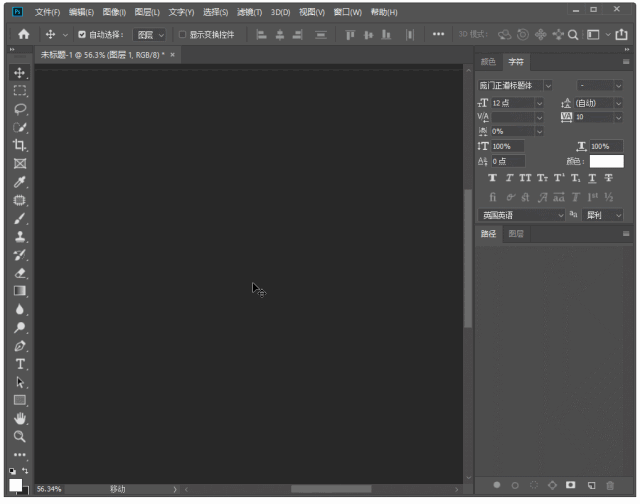This screenshot has width=640, height=504.
Task: Select the Hand tool
Action: tap(19, 418)
